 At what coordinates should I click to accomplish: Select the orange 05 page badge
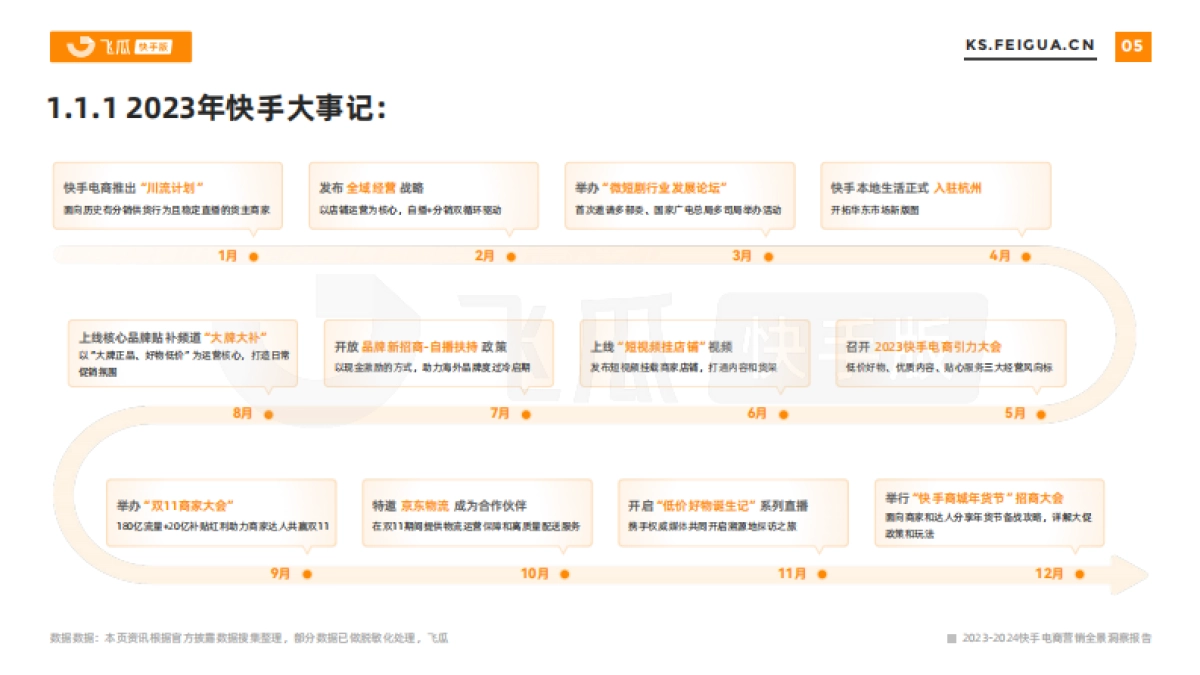(1131, 45)
